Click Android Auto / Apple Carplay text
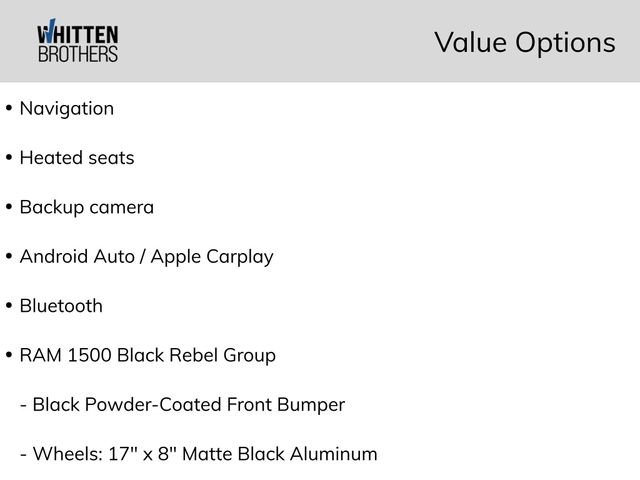 146,257
